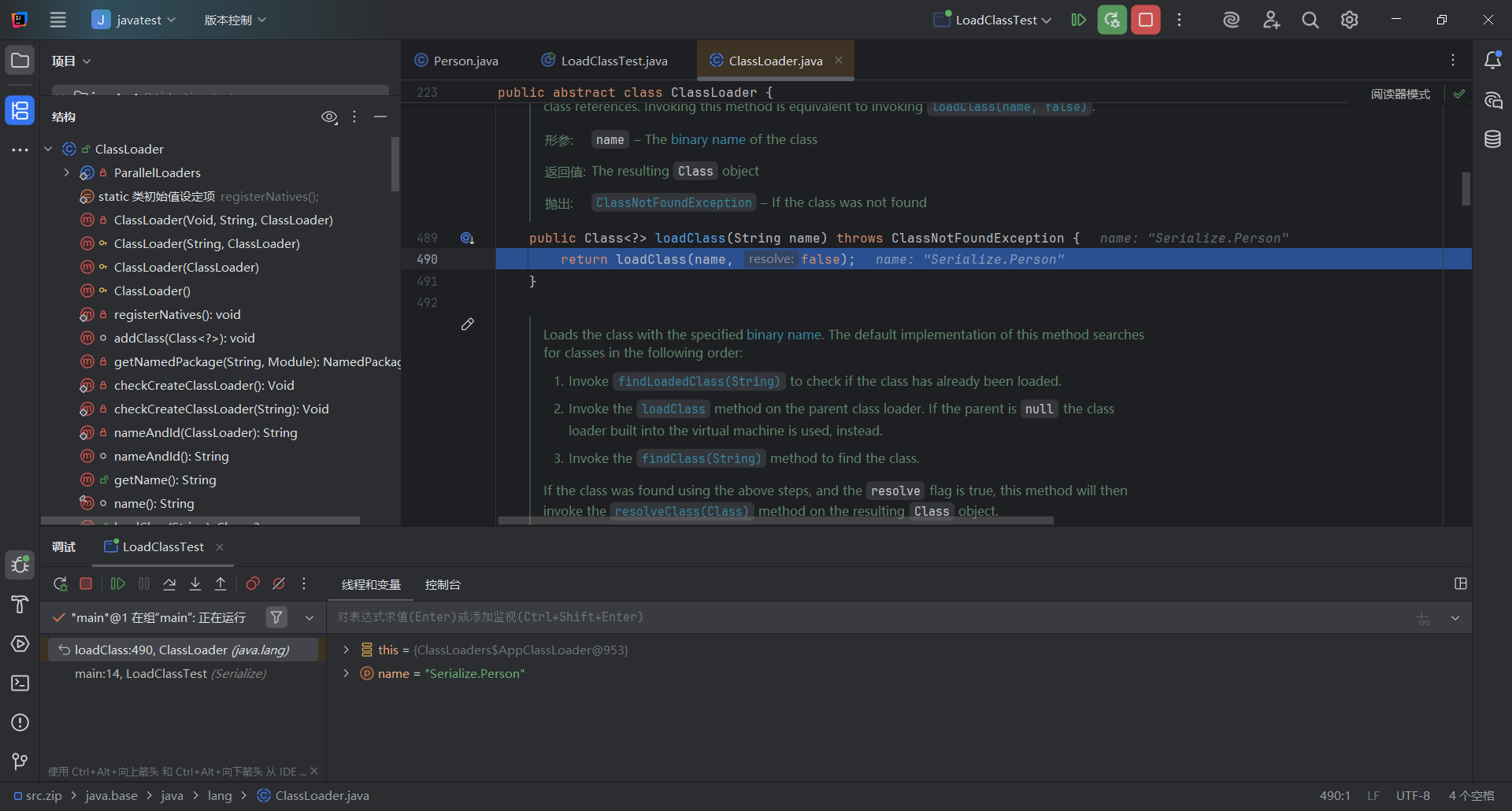Click java.base breadcrumb
The width and height of the screenshot is (1512, 811).
click(111, 795)
